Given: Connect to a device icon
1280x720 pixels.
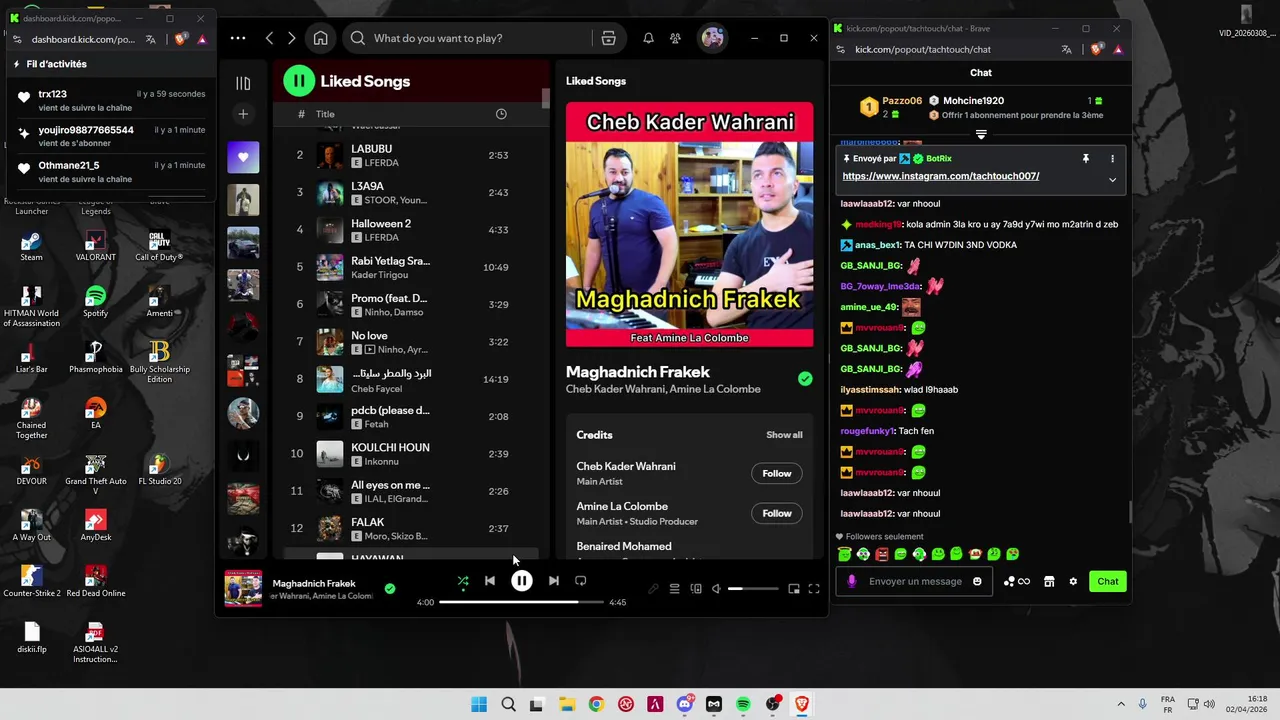Looking at the screenshot, I should [696, 589].
